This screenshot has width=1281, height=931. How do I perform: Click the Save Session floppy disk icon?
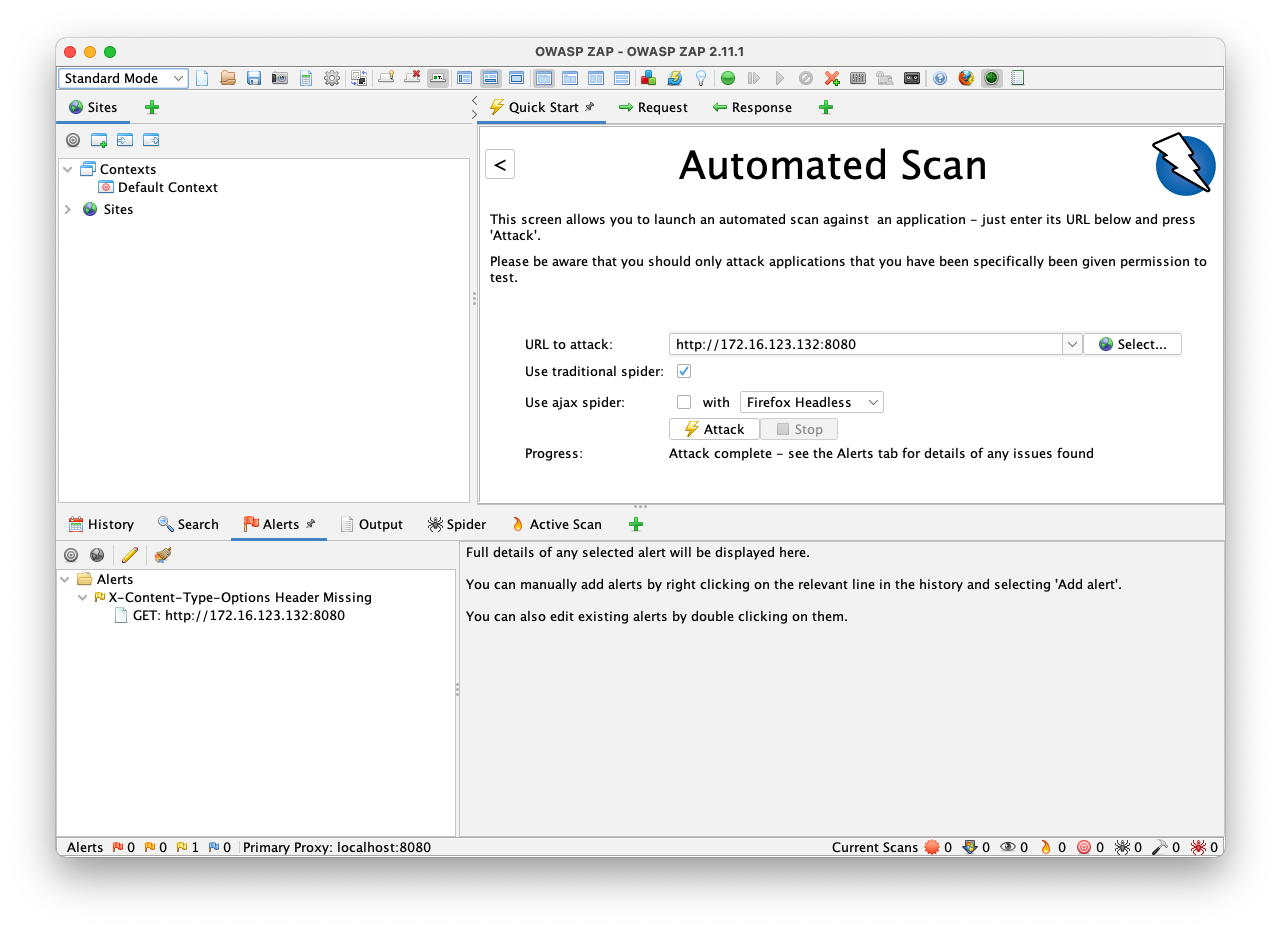coord(254,78)
